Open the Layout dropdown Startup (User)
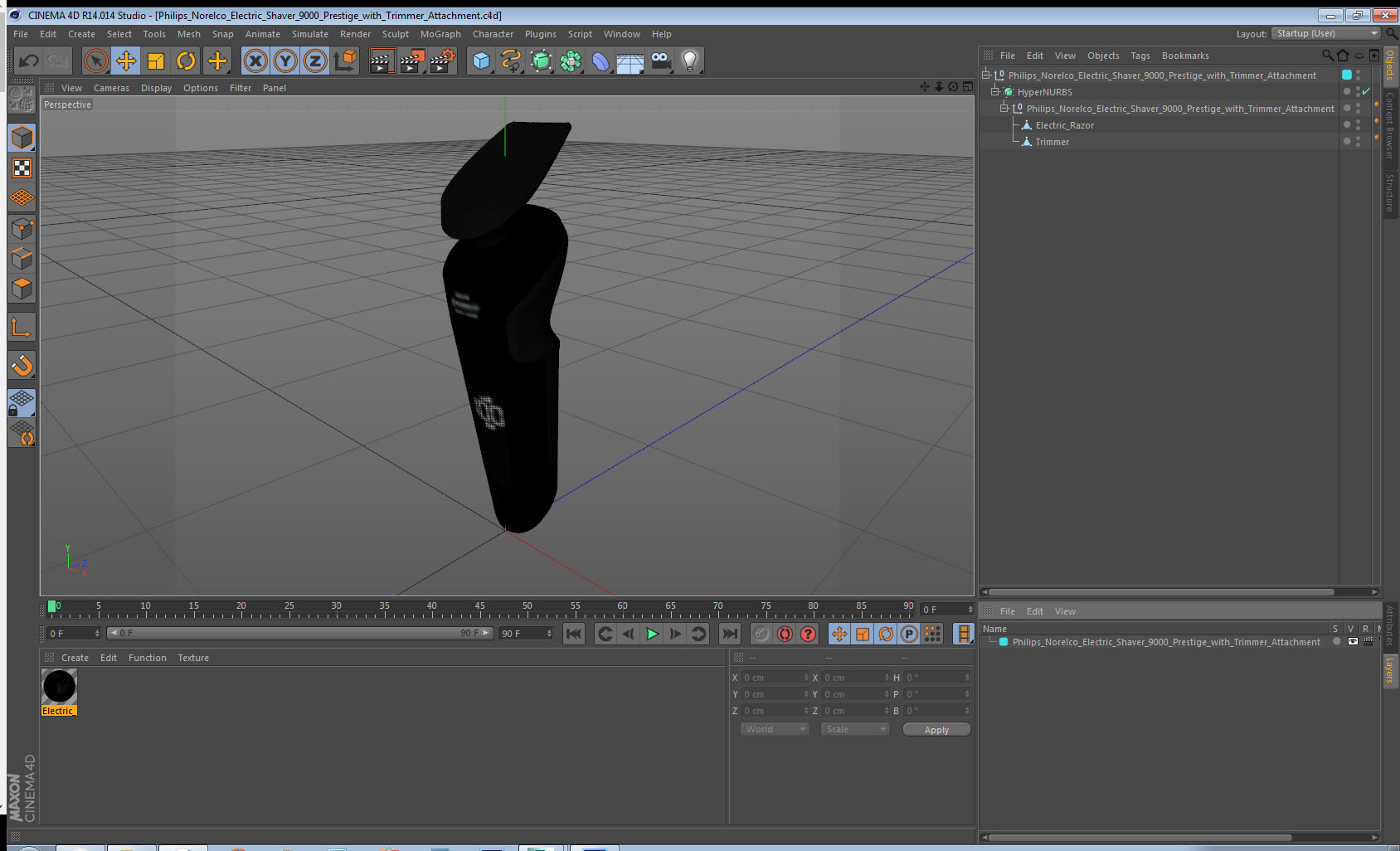 pyautogui.click(x=1326, y=33)
